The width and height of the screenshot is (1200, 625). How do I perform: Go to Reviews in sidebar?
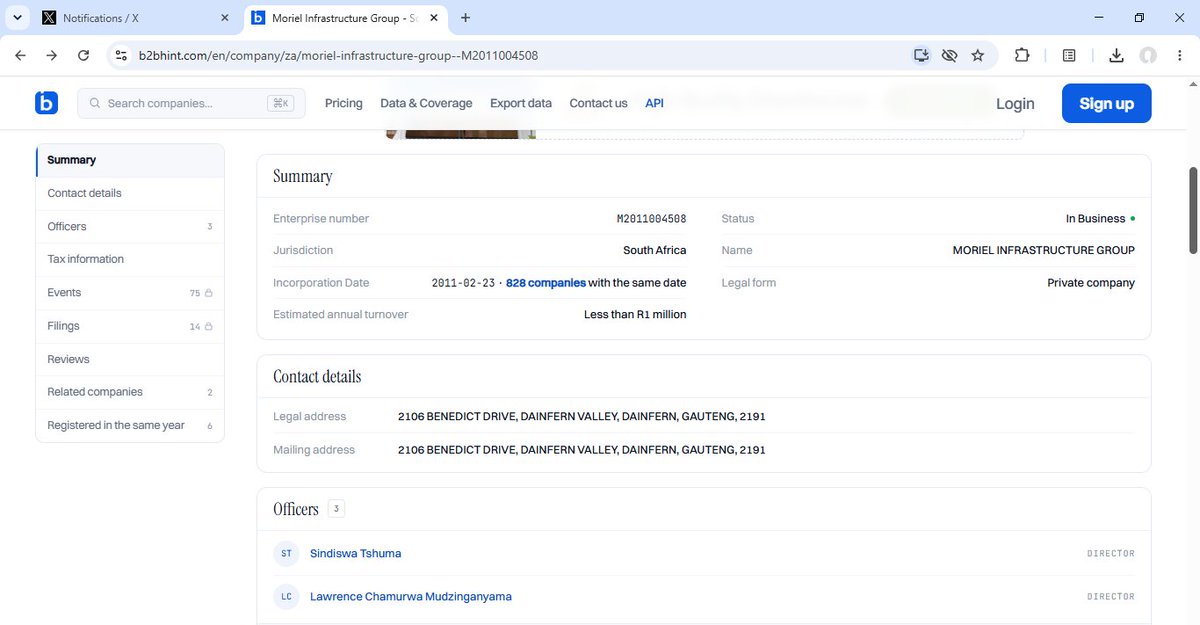point(130,359)
